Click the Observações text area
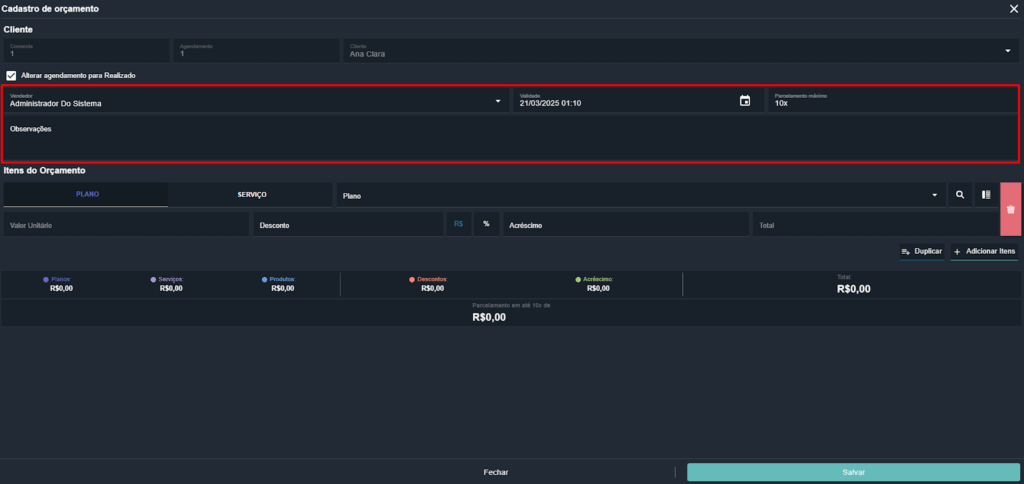This screenshot has height=484, width=1024. pyautogui.click(x=510, y=140)
